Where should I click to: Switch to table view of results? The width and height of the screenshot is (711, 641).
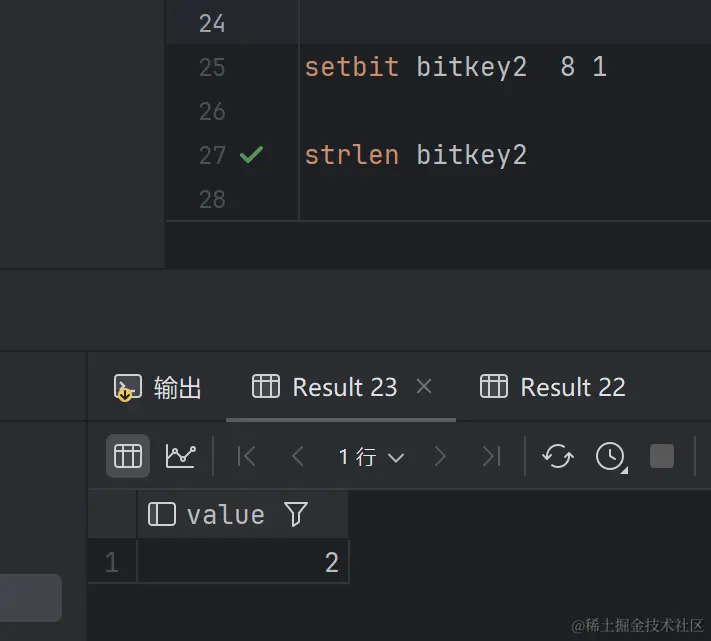click(127, 456)
